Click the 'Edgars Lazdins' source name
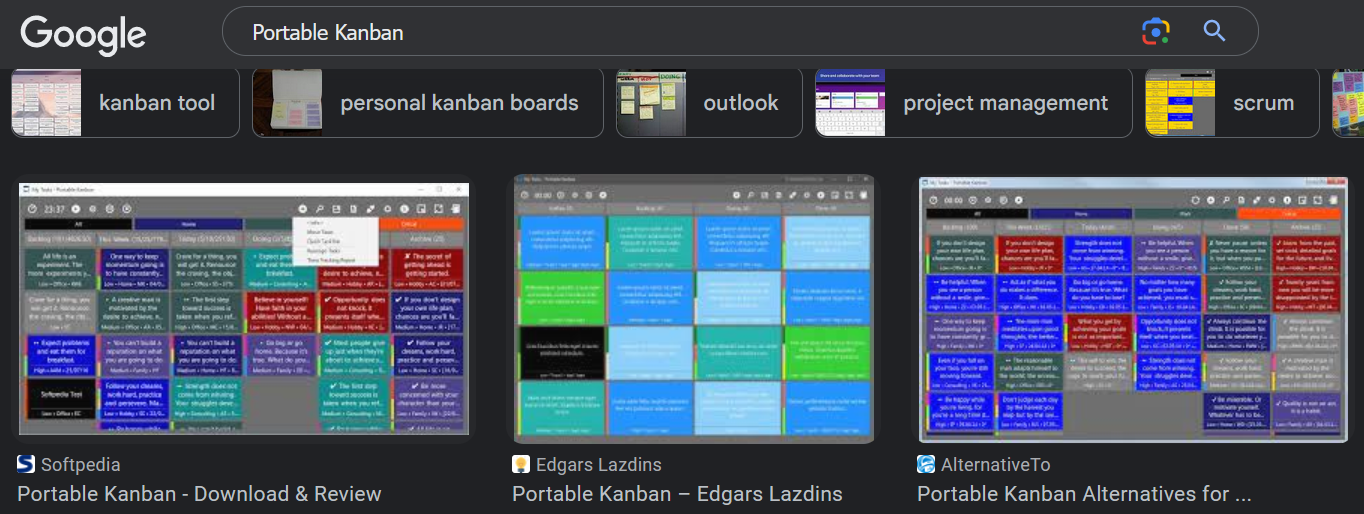This screenshot has width=1364, height=514. (x=599, y=465)
